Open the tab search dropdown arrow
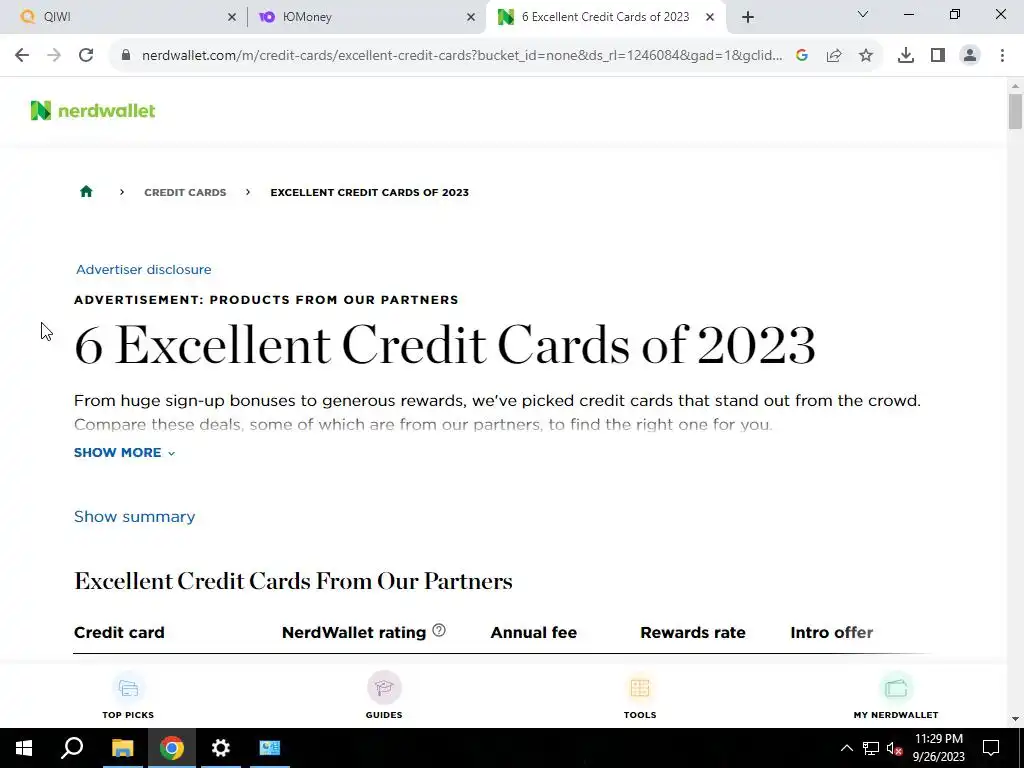This screenshot has width=1024, height=768. click(x=863, y=14)
